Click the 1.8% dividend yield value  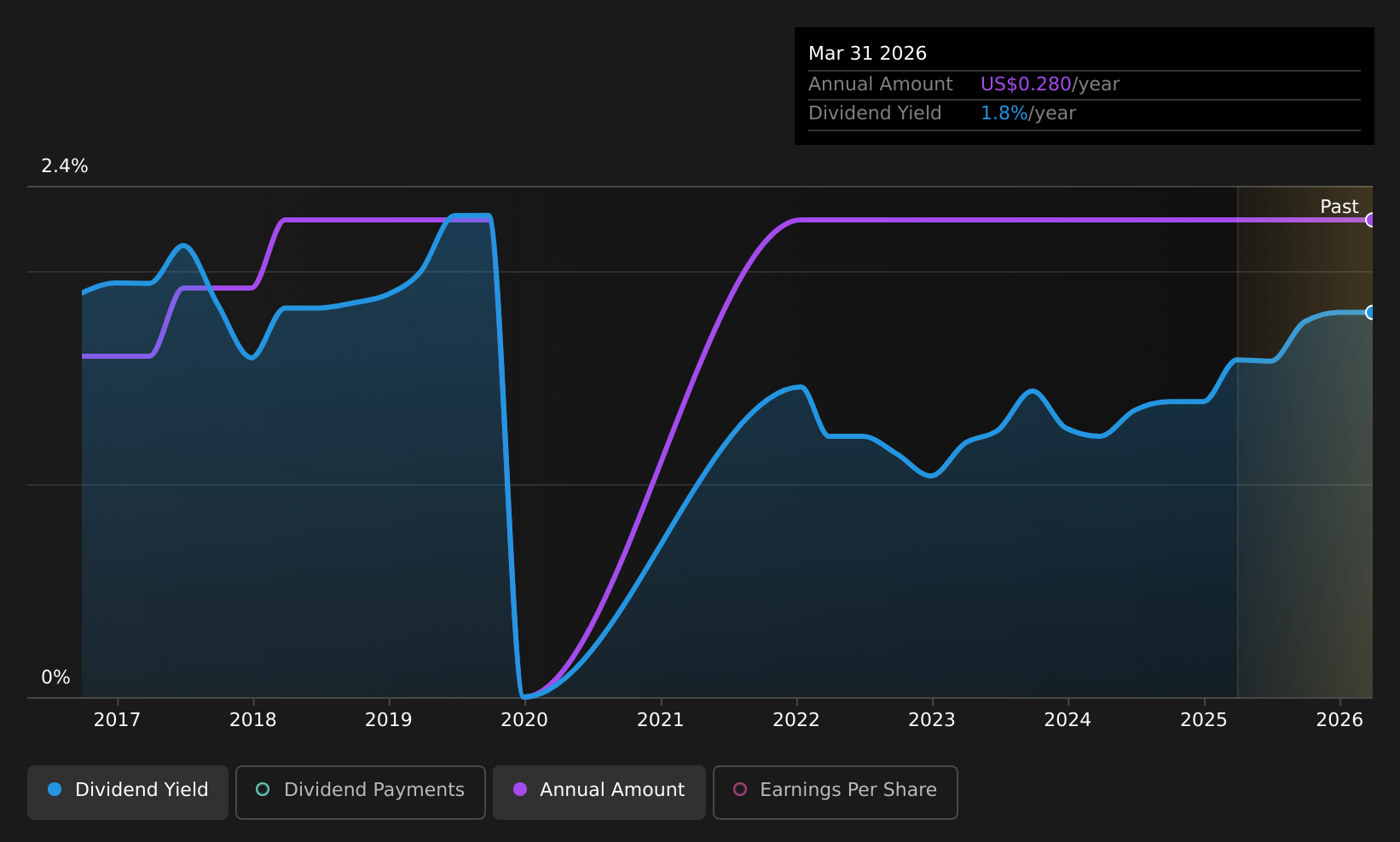point(1004,113)
